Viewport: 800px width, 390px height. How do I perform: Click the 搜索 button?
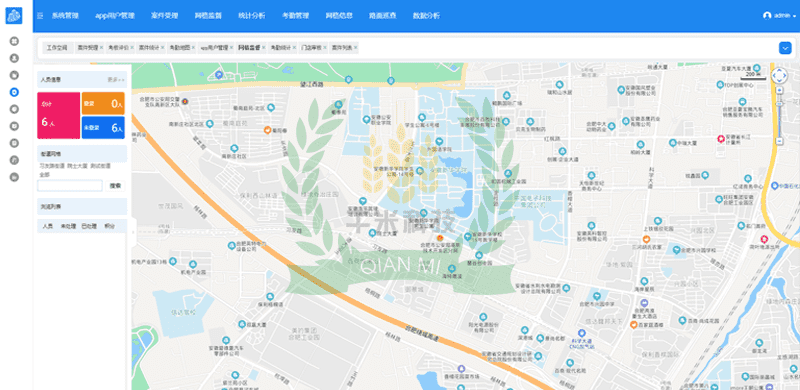116,186
